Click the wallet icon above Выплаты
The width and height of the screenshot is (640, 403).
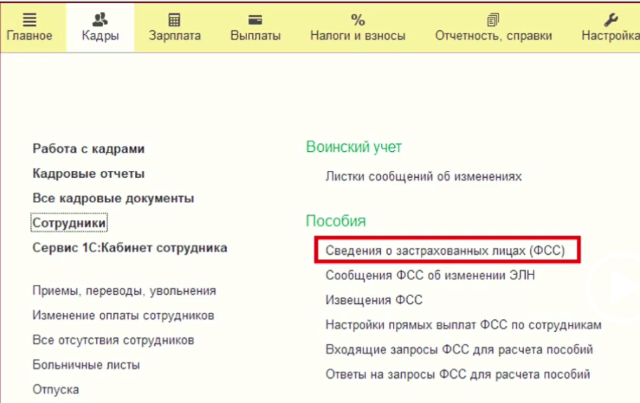255,19
